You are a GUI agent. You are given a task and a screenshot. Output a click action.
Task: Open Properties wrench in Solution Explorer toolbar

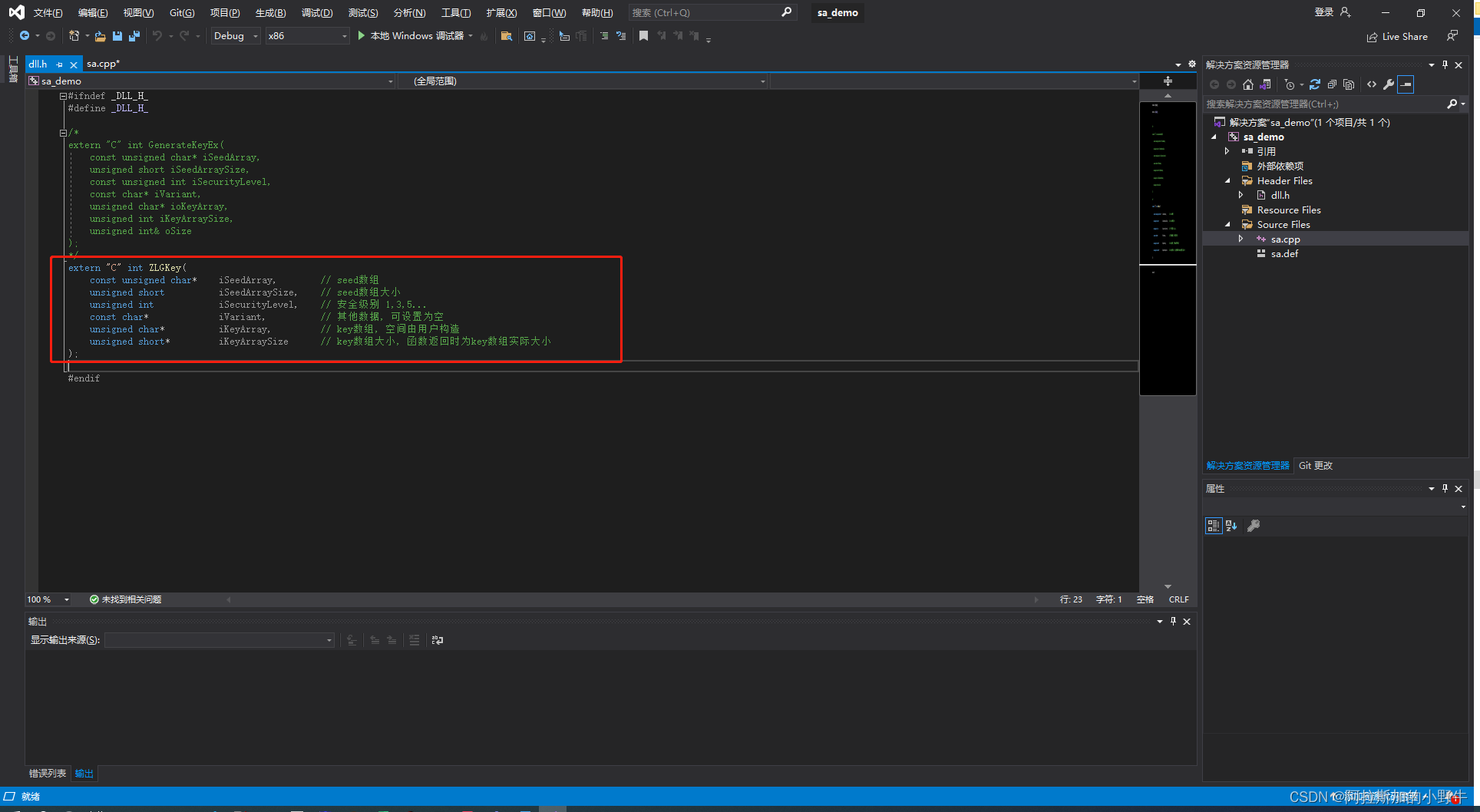click(1389, 84)
